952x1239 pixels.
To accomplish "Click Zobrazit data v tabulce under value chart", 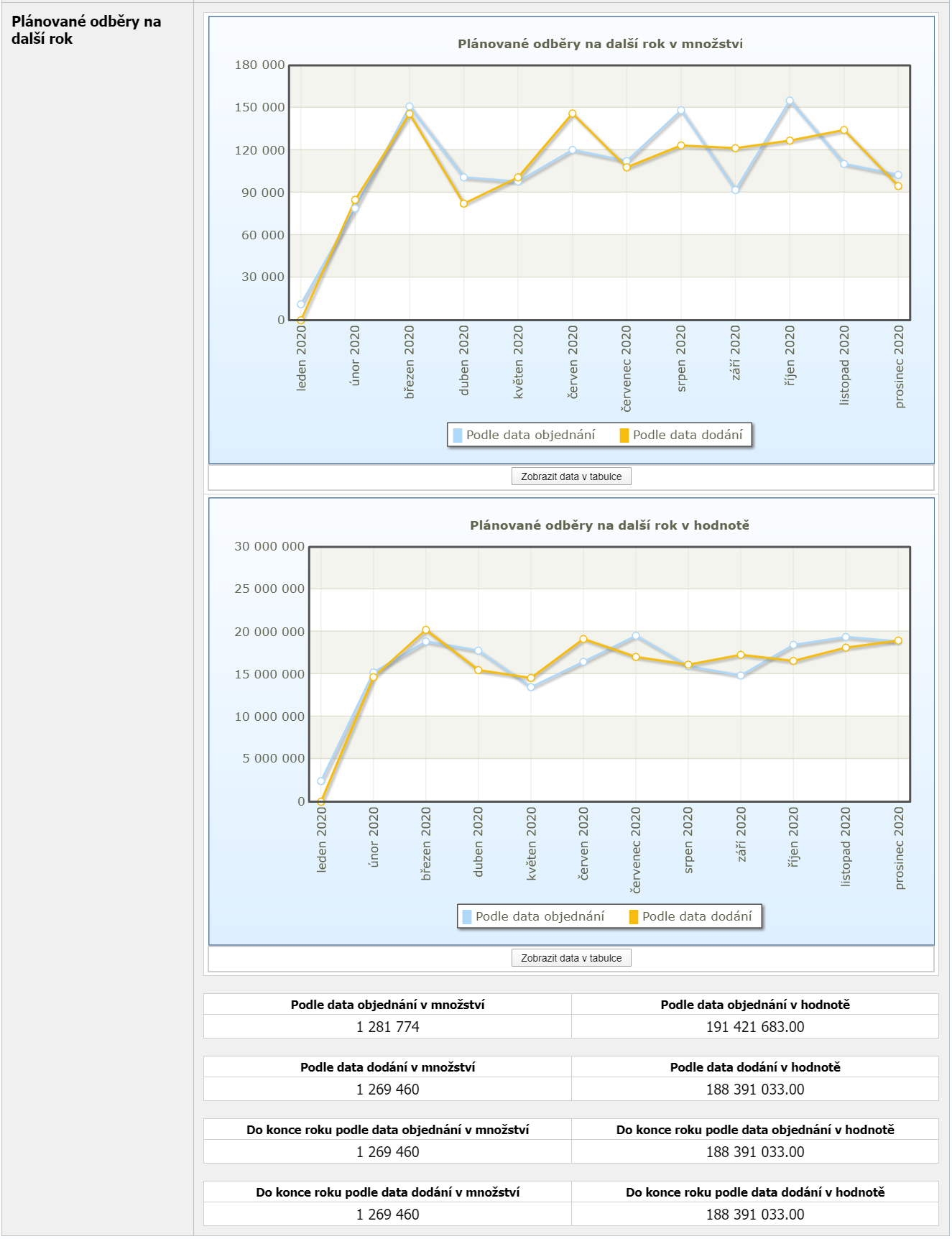I will coord(570,958).
